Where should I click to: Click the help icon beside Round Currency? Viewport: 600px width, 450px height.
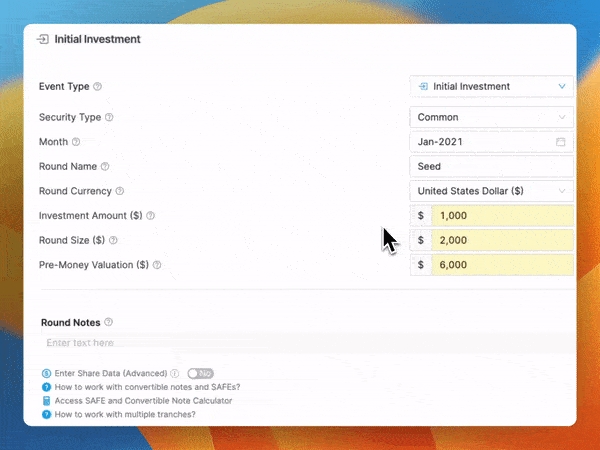click(120, 191)
